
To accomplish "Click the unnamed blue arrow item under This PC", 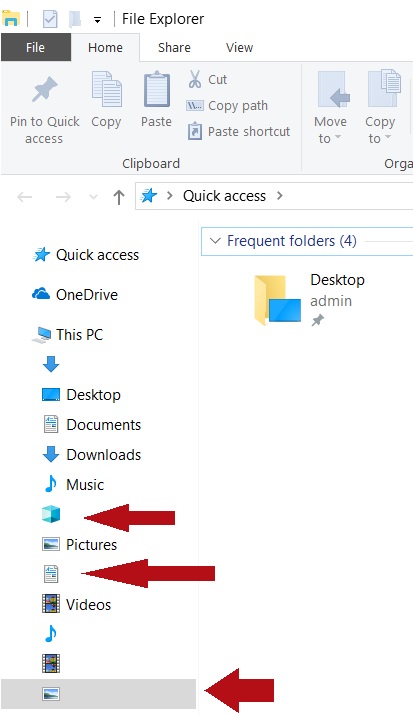I will [x=51, y=364].
